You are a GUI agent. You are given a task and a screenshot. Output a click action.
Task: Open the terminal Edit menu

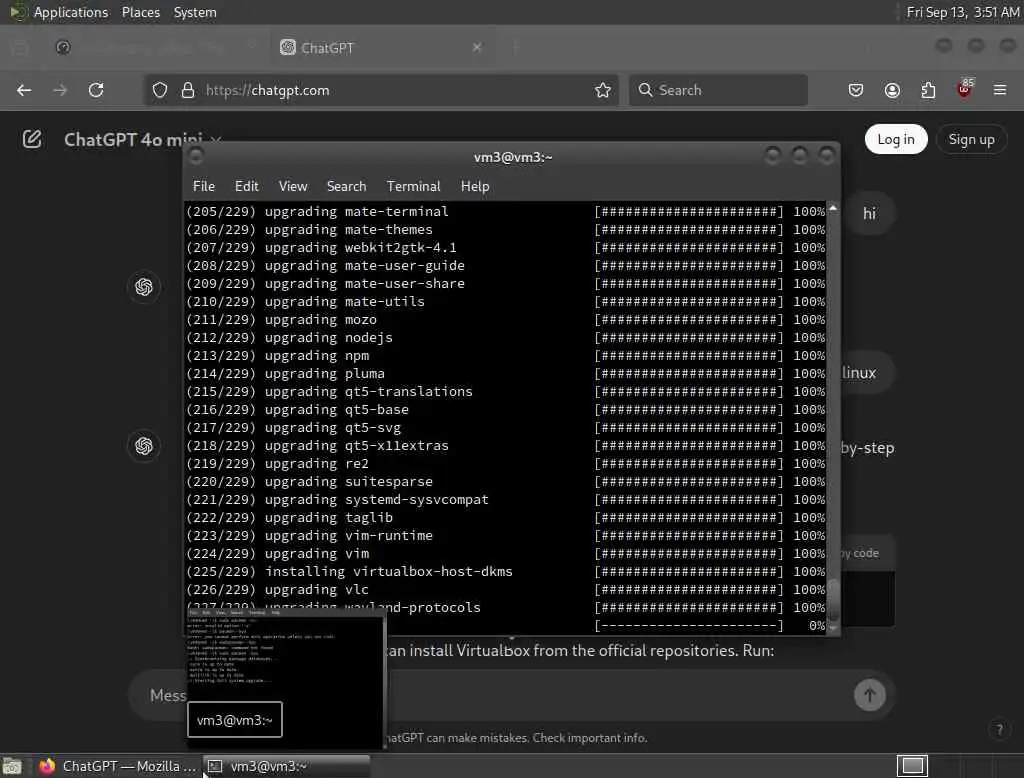pyautogui.click(x=246, y=186)
